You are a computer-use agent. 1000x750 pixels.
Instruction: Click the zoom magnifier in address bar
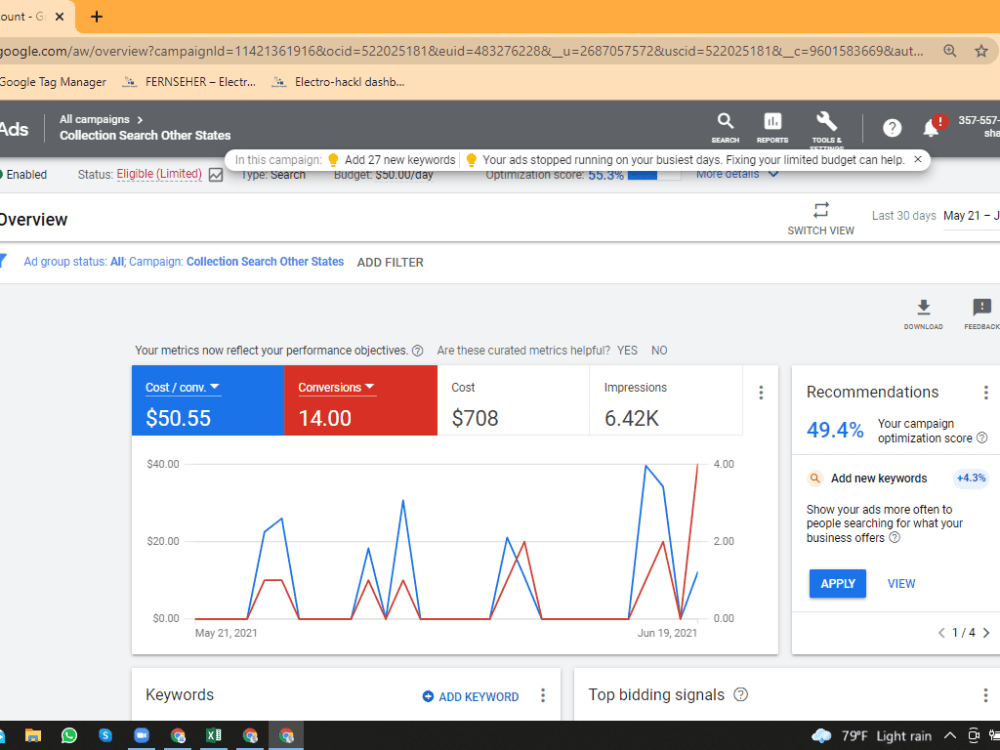tap(950, 51)
